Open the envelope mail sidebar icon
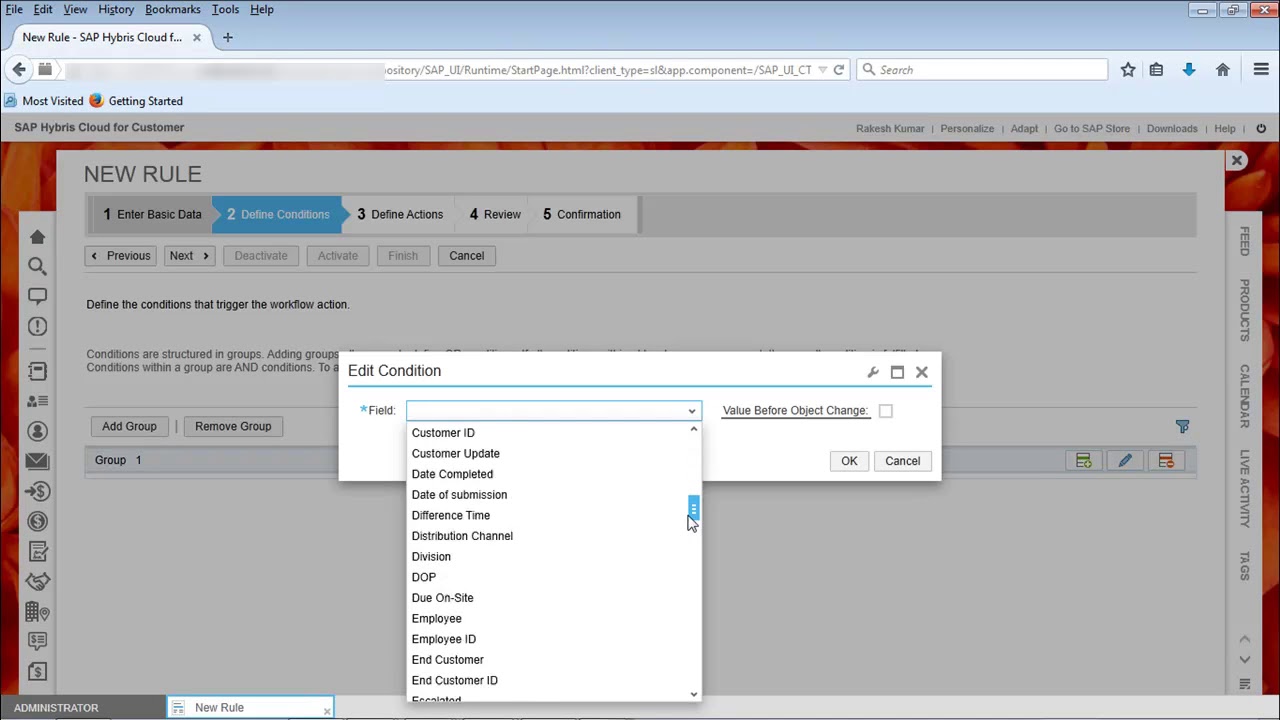The height and width of the screenshot is (720, 1280). tap(37, 461)
